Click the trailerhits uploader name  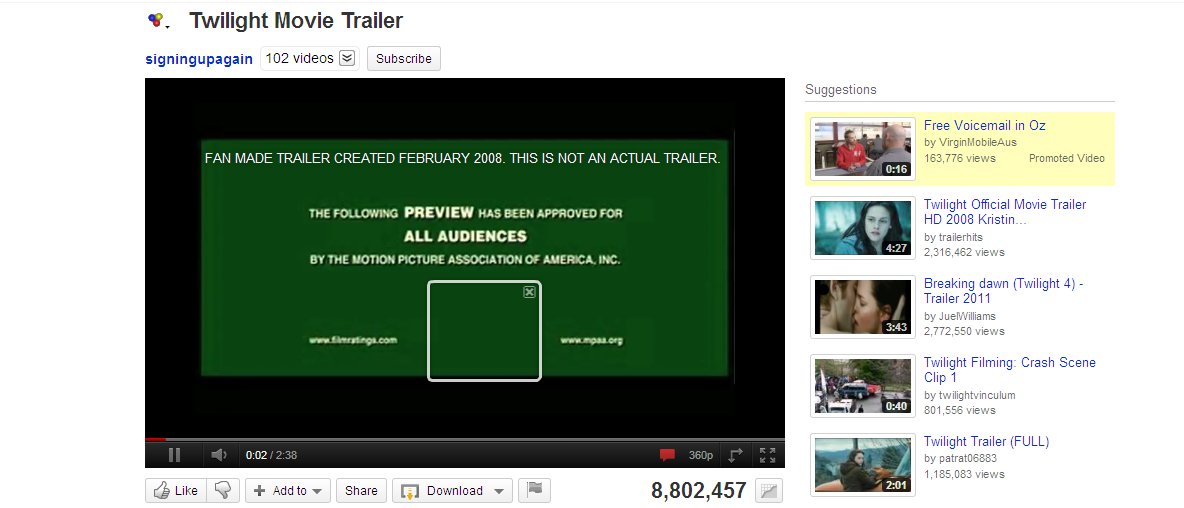pos(960,237)
